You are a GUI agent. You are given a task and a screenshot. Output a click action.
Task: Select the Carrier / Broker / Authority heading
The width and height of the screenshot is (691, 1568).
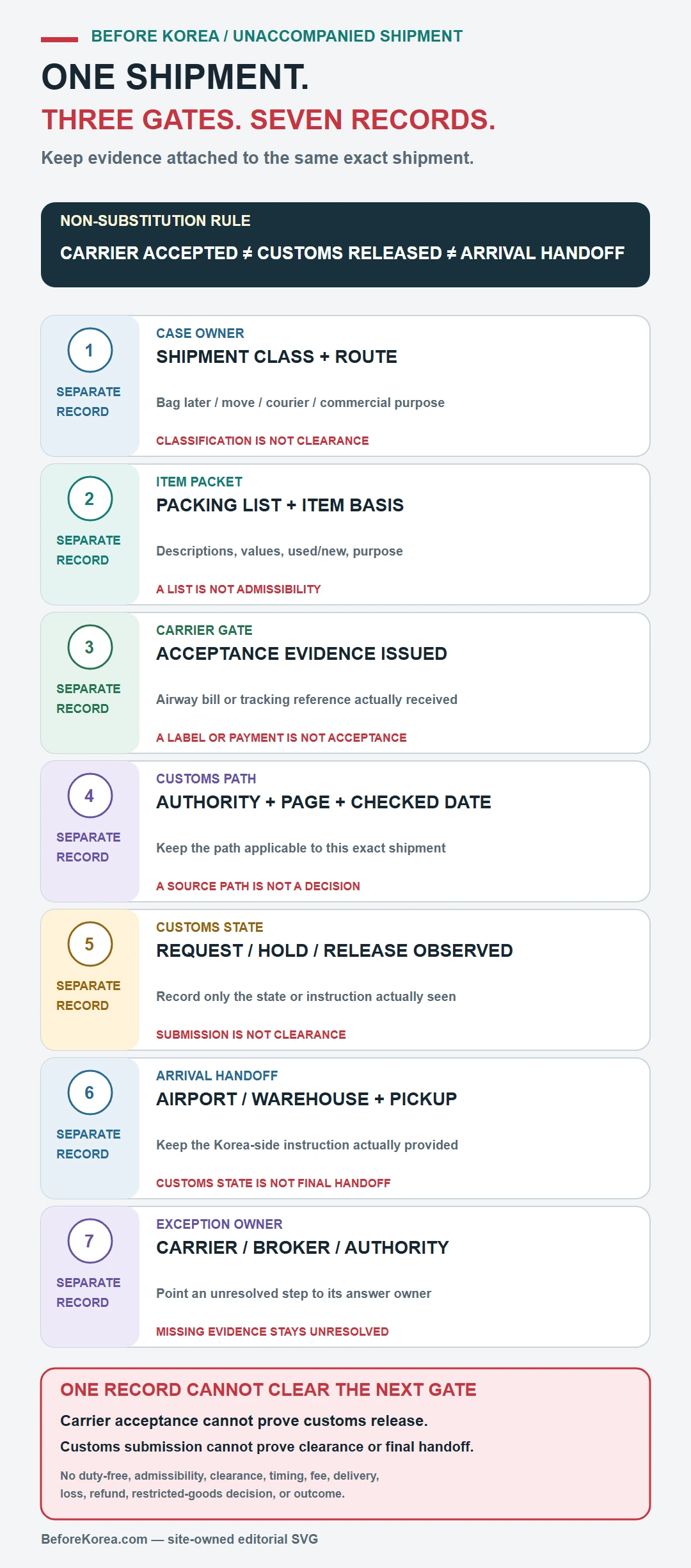303,1247
